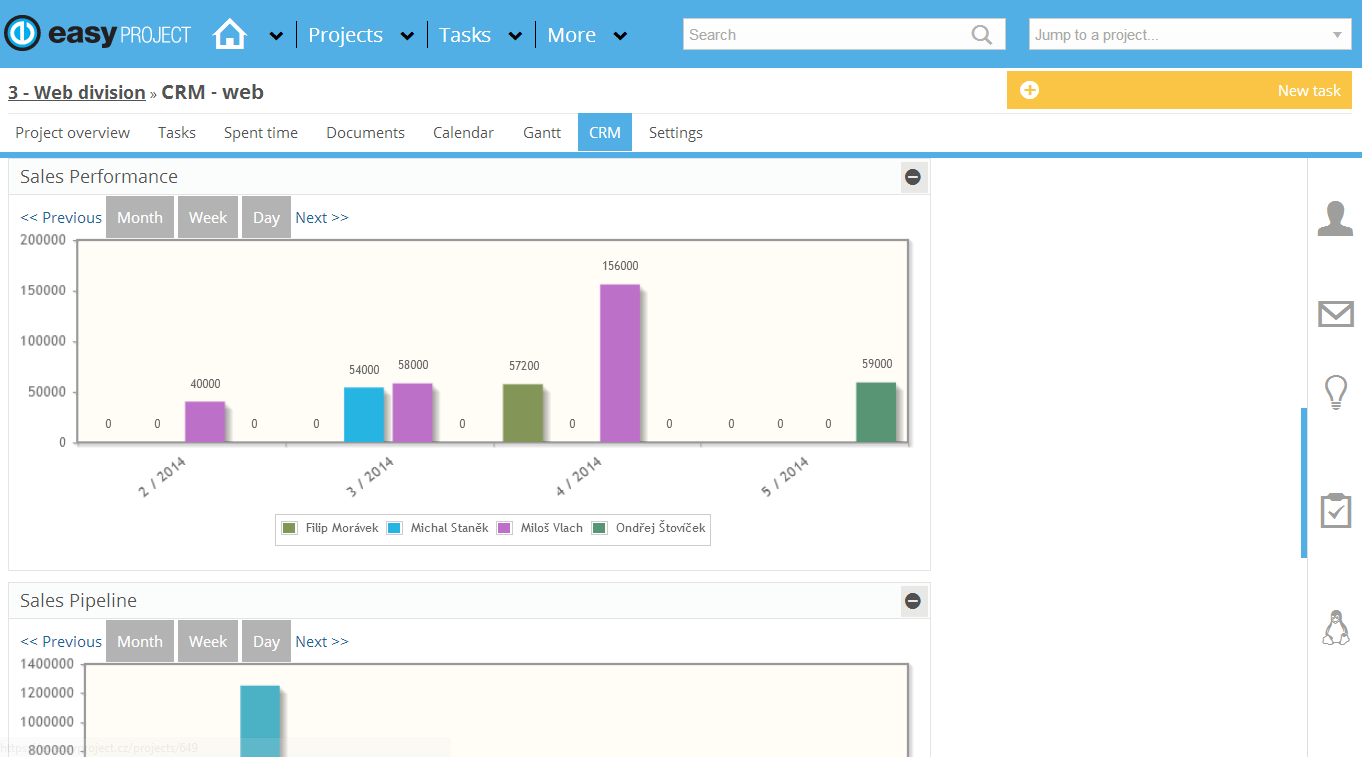Viewport: 1362px width, 757px height.
Task: Go to Next in Sales Pipeline
Action: click(x=322, y=641)
